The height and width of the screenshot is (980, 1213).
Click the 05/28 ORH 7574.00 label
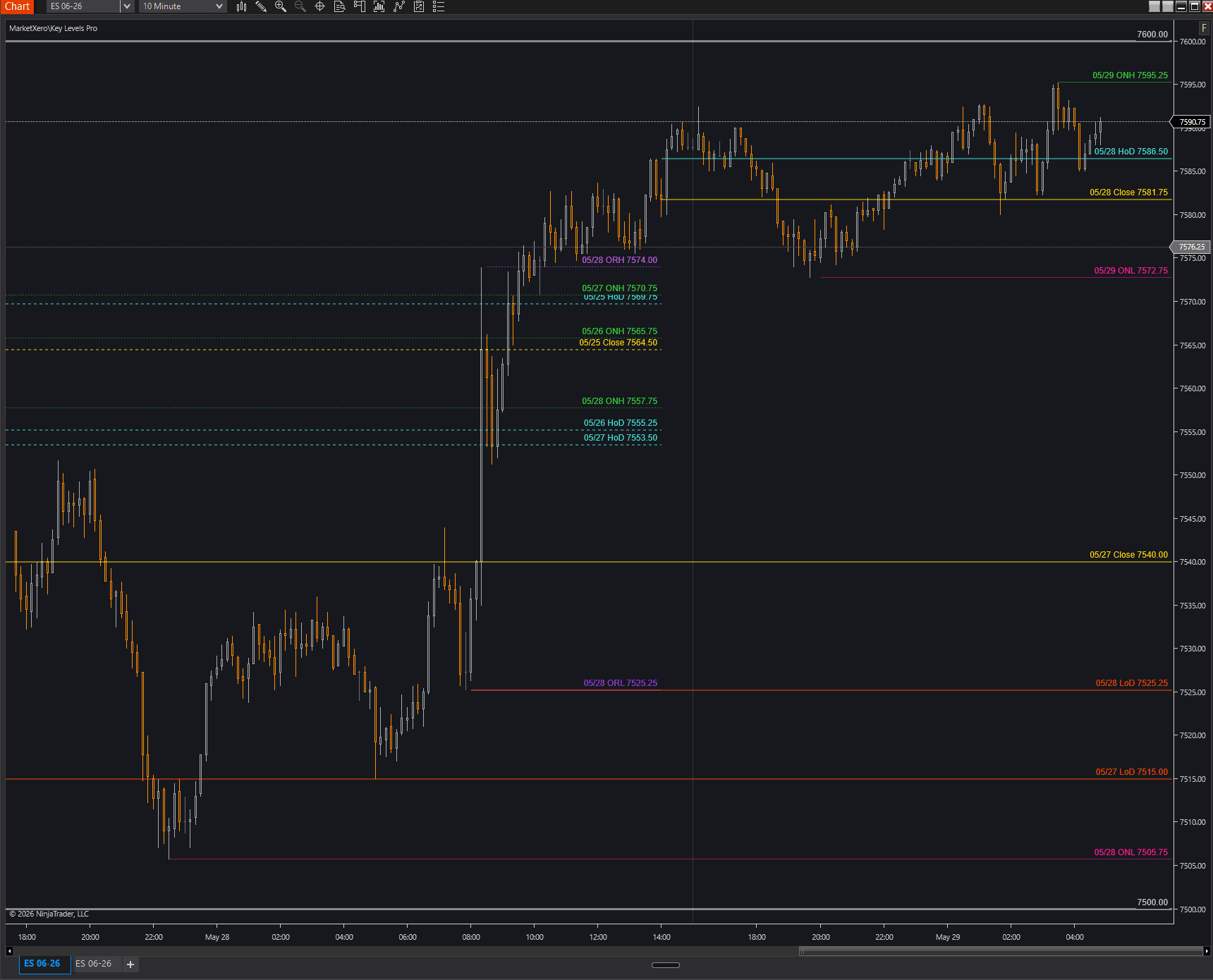tap(619, 260)
